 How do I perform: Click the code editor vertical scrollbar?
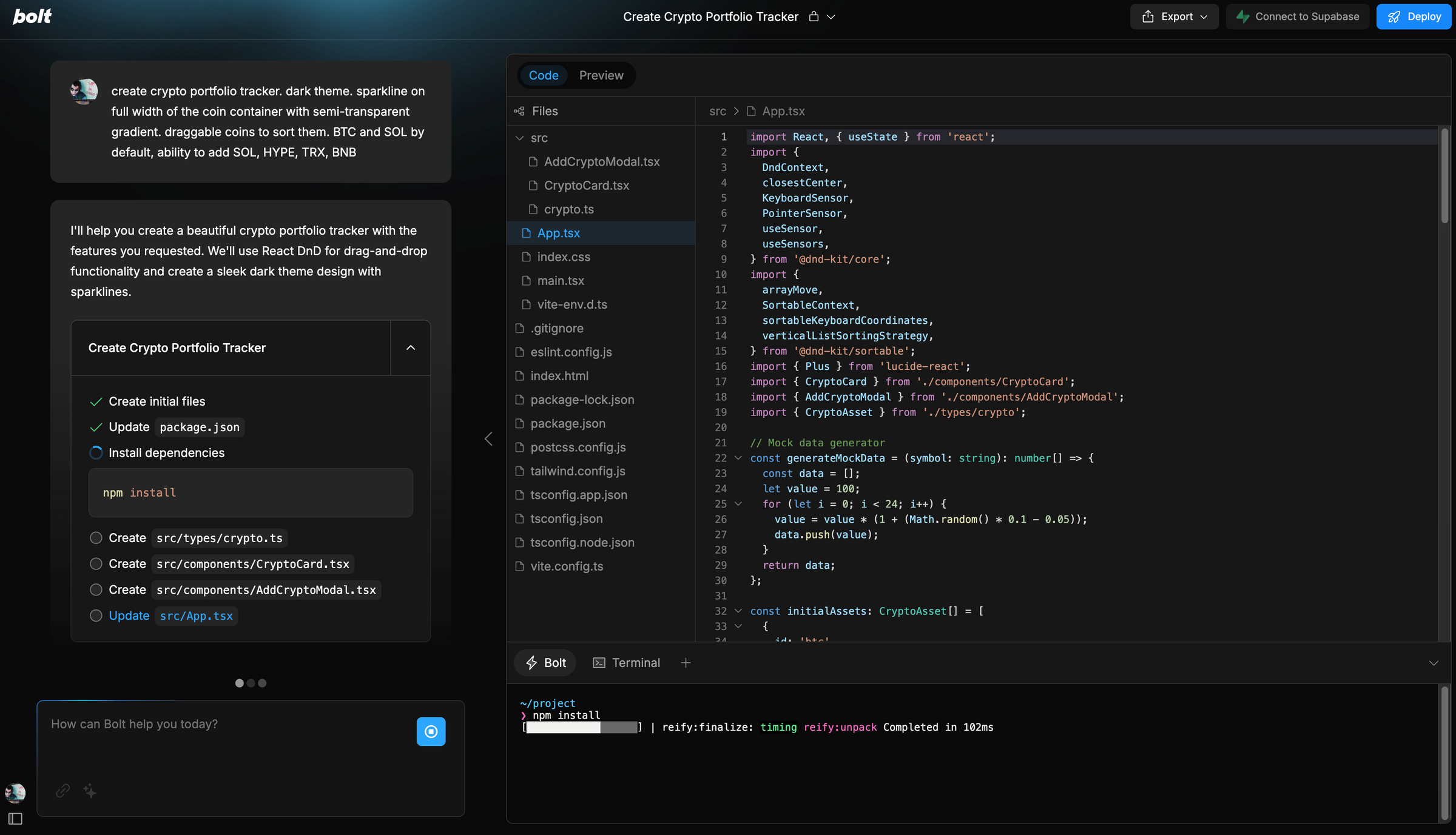pos(1444,176)
